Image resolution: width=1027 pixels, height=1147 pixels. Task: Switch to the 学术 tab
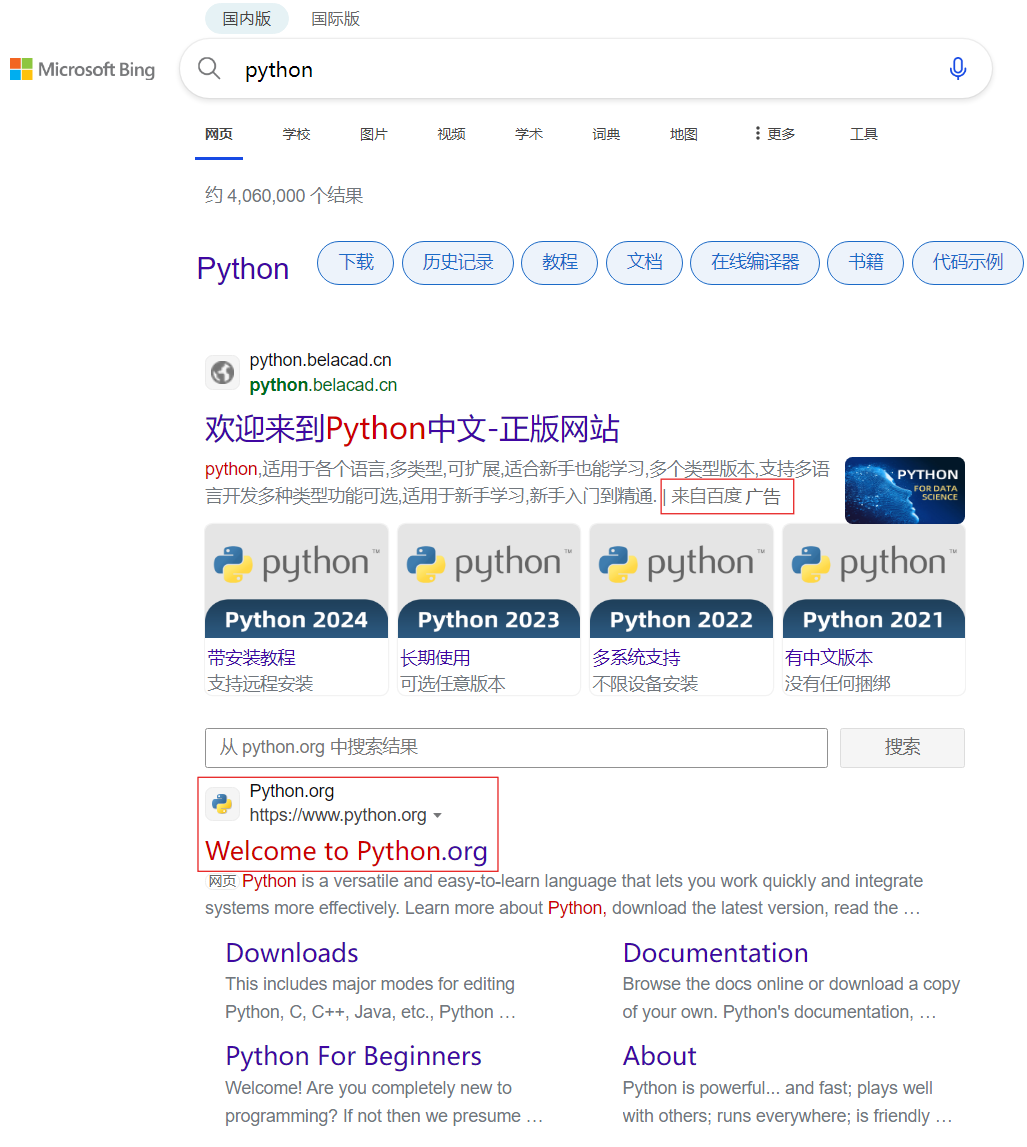click(528, 133)
